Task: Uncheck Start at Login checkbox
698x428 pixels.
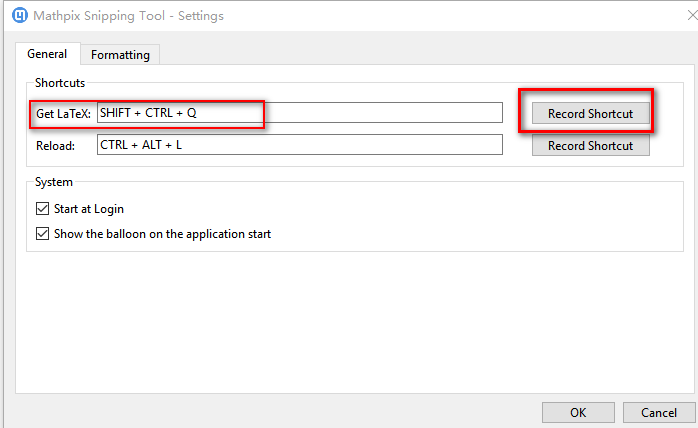Action: (42, 208)
